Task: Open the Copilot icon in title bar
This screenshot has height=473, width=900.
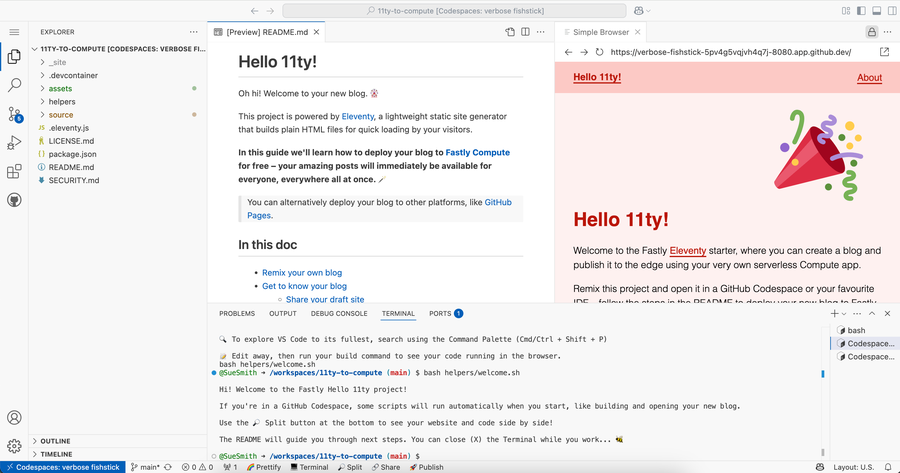Action: click(x=639, y=11)
